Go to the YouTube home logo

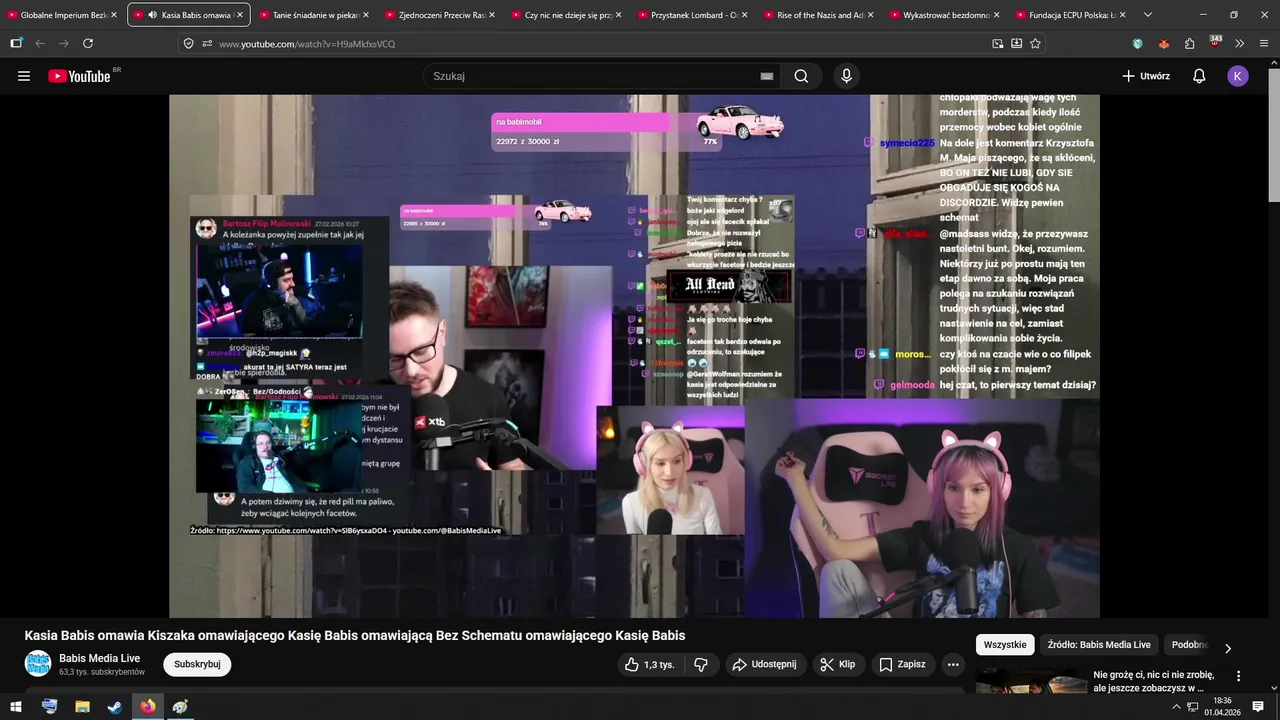pyautogui.click(x=80, y=76)
